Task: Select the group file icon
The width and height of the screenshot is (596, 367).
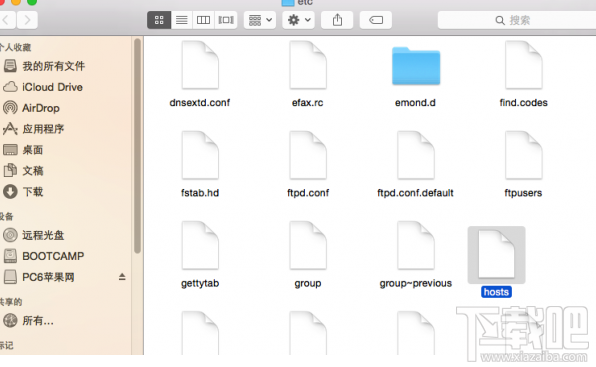Action: [308, 245]
